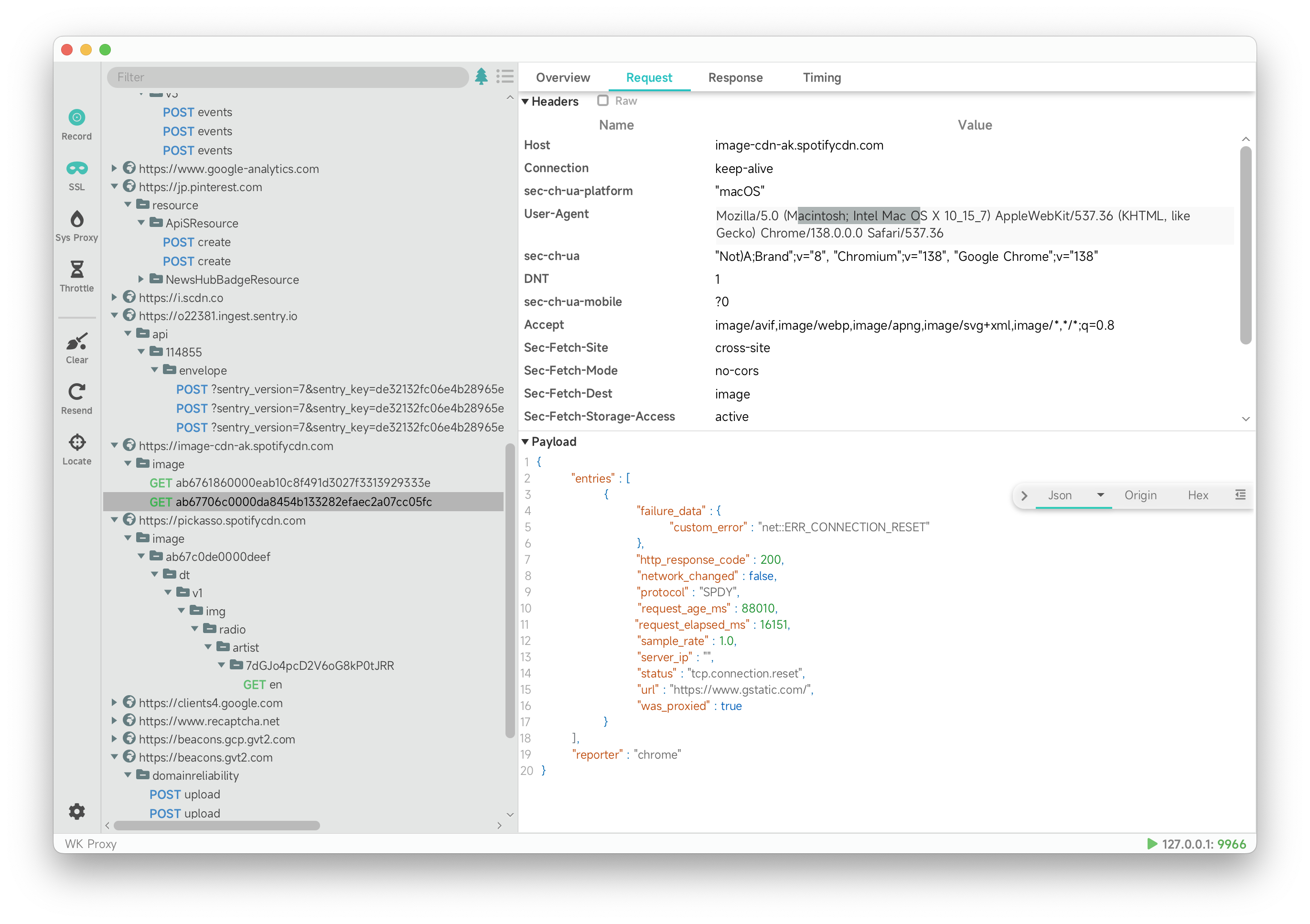
Task: Enable the Raw headers checkbox
Action: (x=602, y=101)
